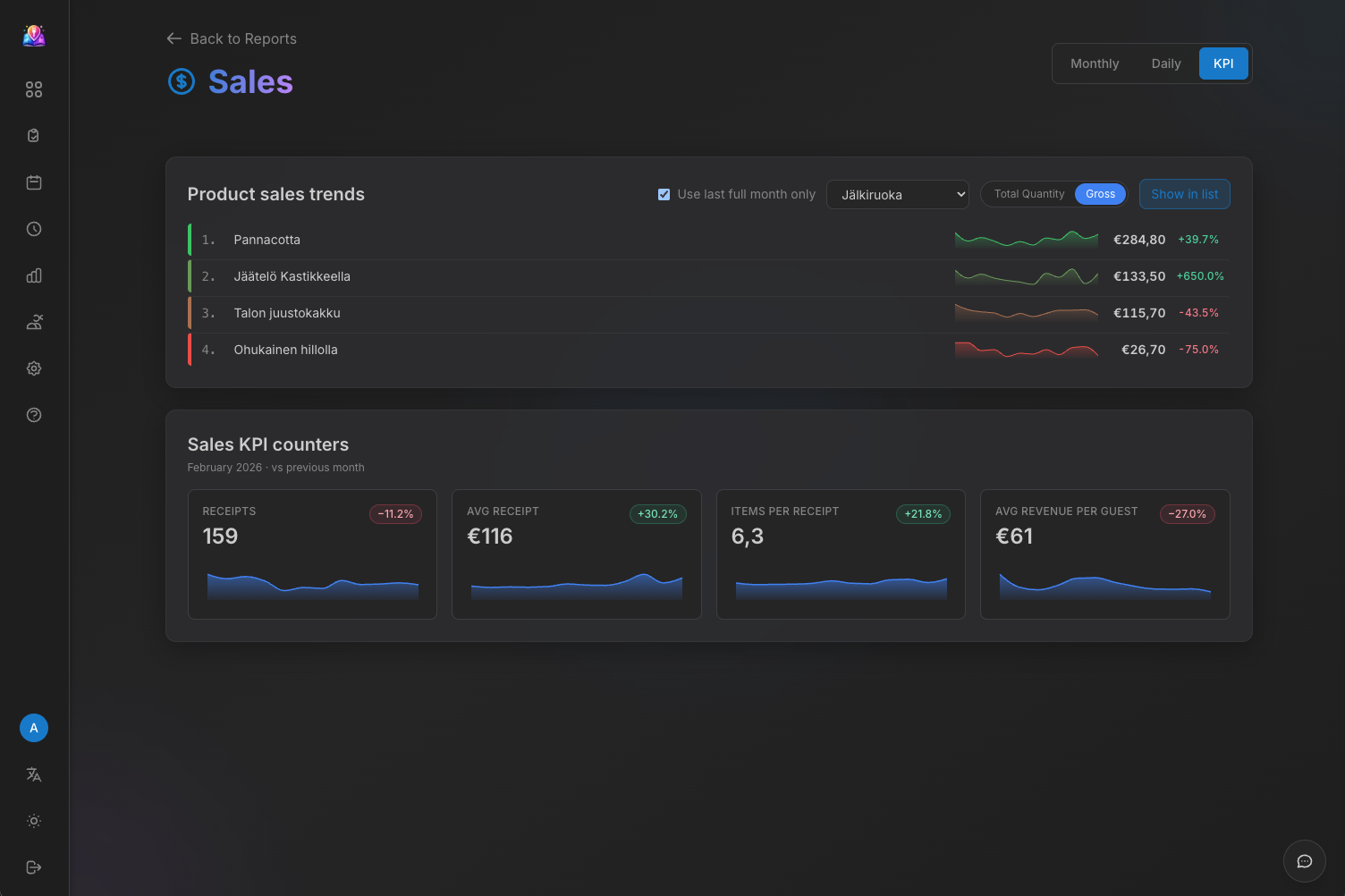Open the dashboard grid icon
This screenshot has height=896, width=1345.
pos(34,89)
